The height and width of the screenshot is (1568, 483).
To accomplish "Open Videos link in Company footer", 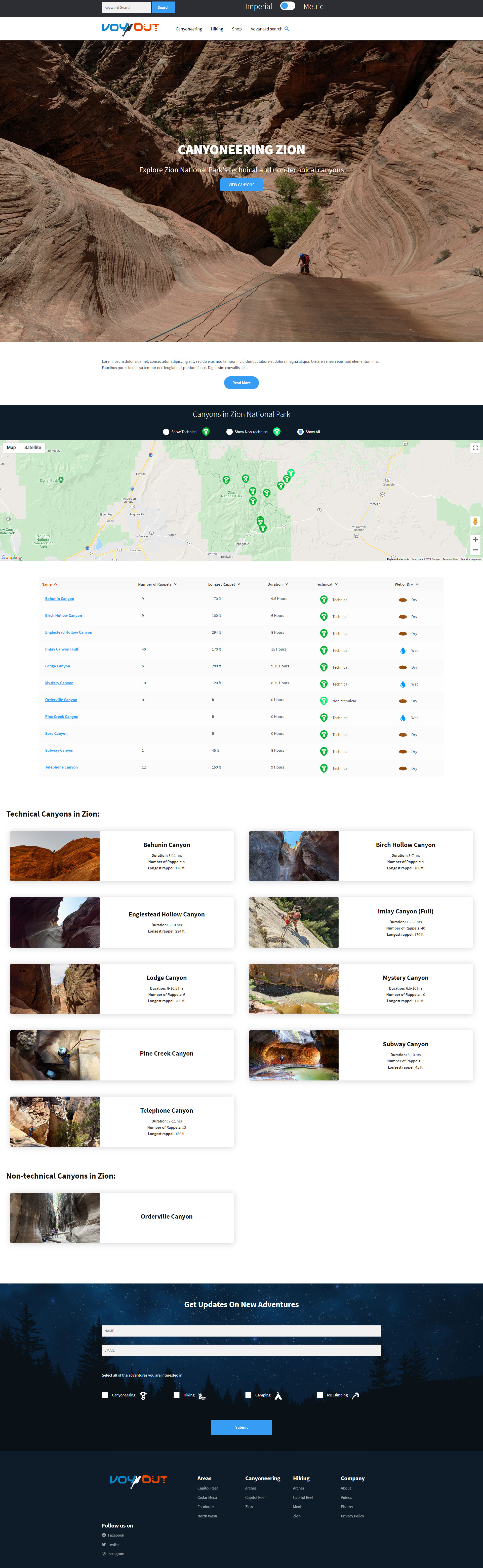I will [346, 1497].
